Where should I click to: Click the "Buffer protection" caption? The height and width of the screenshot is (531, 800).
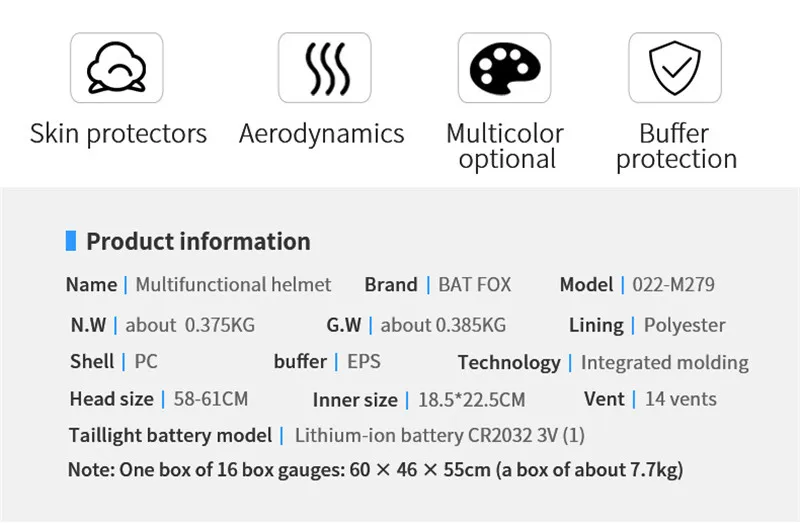[x=676, y=146]
